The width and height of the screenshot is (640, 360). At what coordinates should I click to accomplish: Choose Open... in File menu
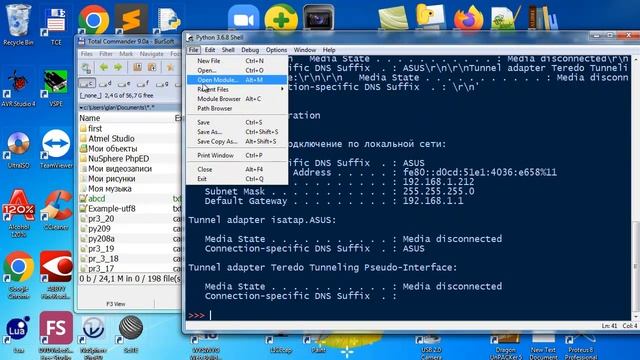[237, 70]
